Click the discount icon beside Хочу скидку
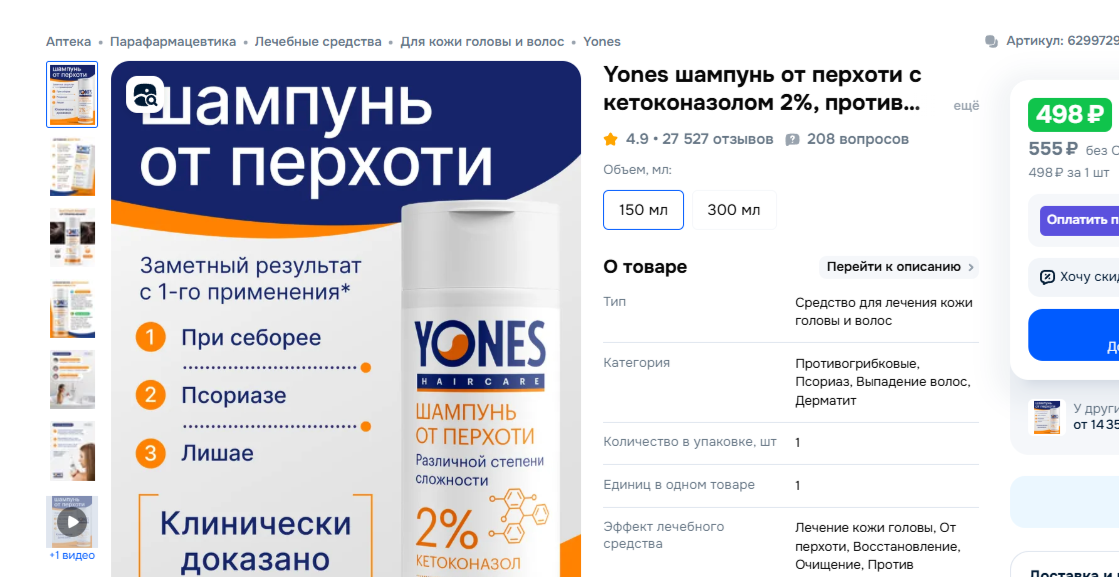1119x577 pixels. [x=1047, y=277]
